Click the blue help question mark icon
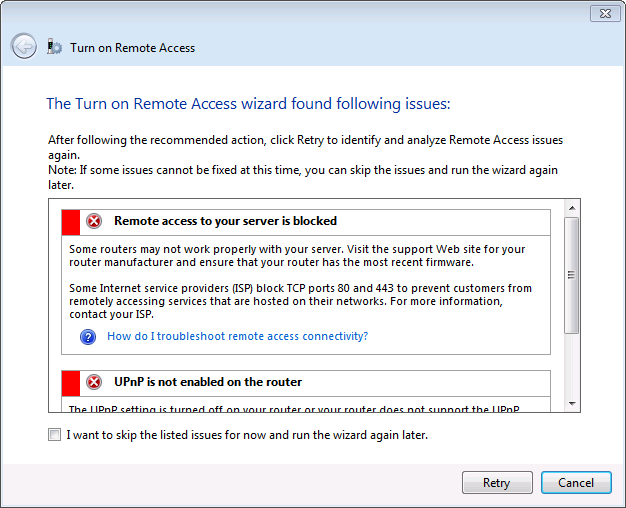This screenshot has width=626, height=508. pos(88,336)
